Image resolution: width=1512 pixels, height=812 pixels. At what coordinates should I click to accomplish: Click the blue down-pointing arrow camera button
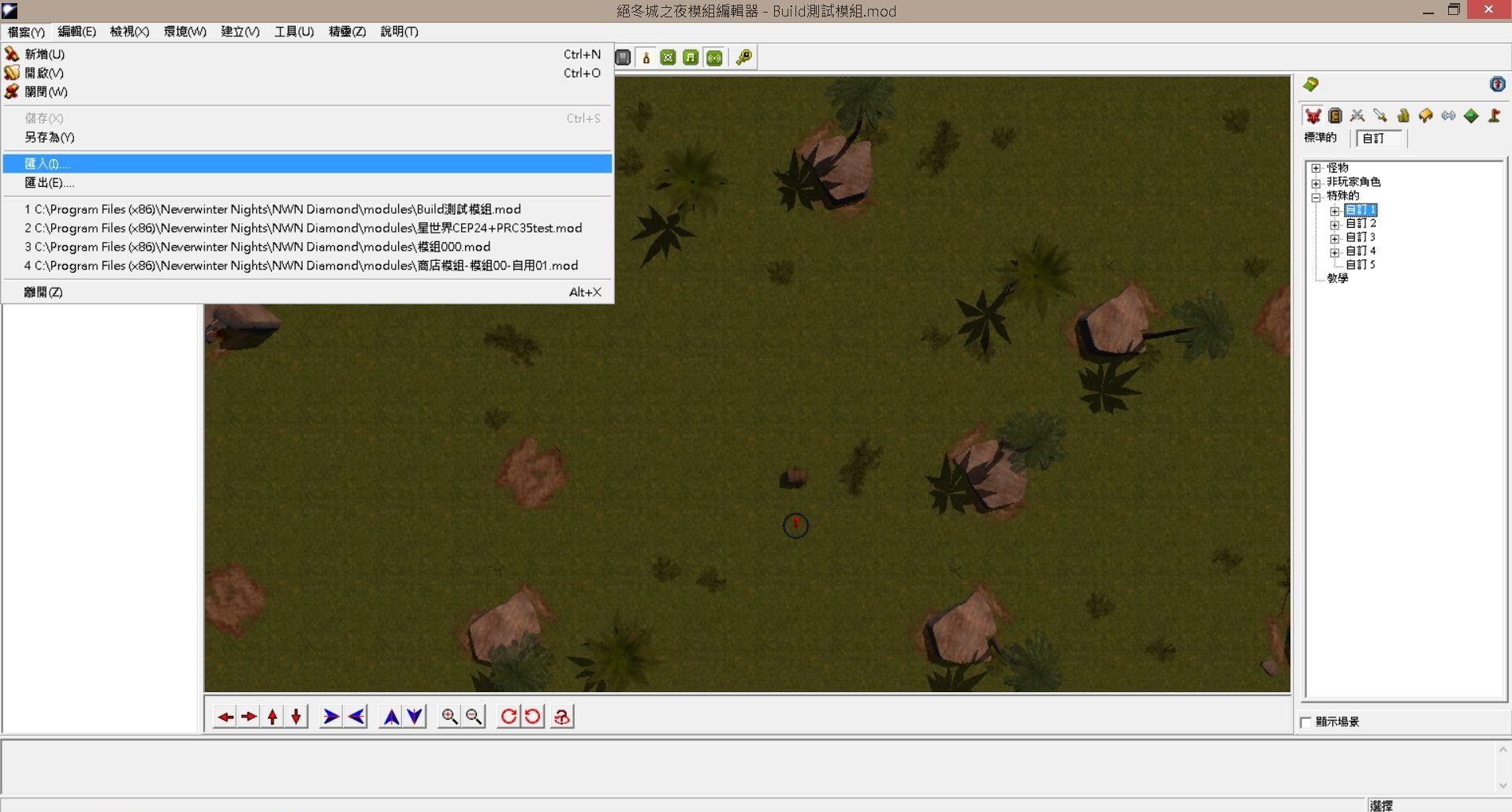[415, 717]
